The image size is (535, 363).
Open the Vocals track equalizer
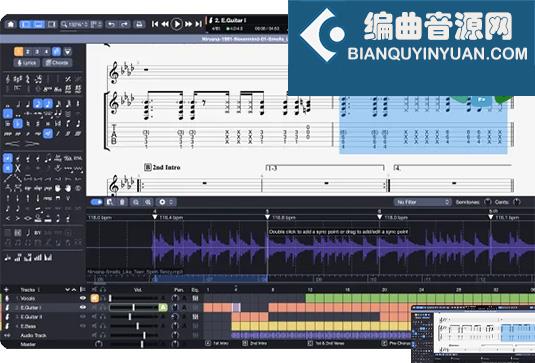pyautogui.click(x=195, y=298)
